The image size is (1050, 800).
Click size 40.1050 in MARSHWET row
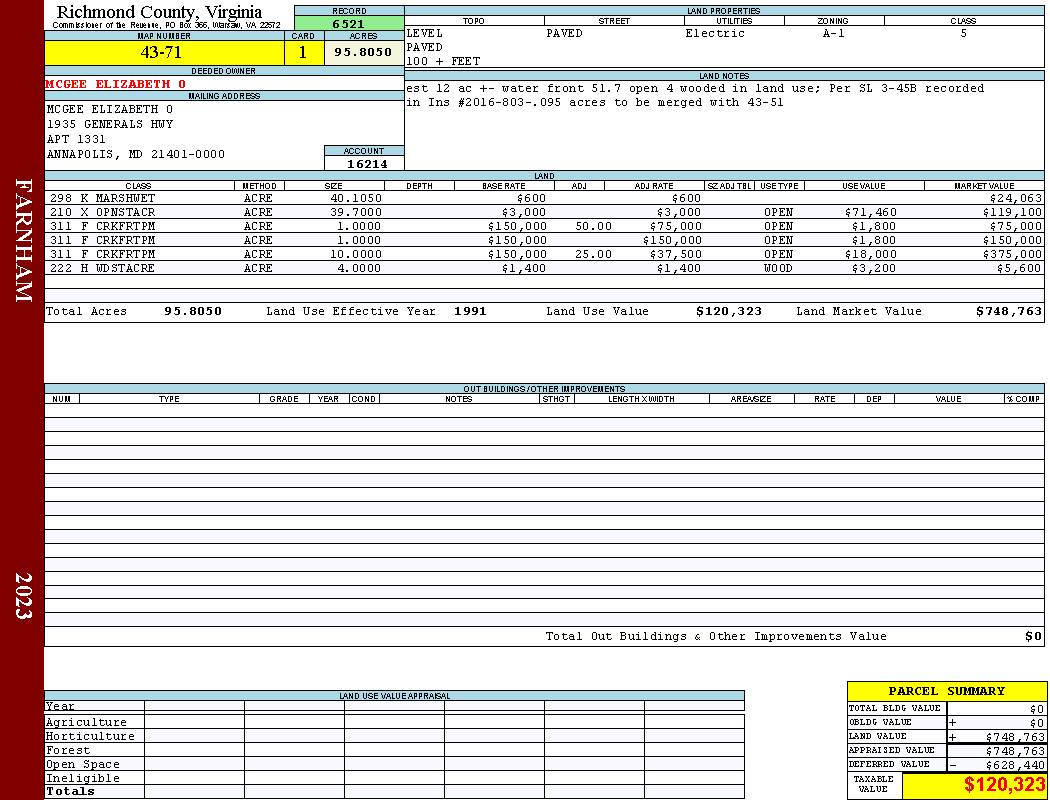click(356, 198)
